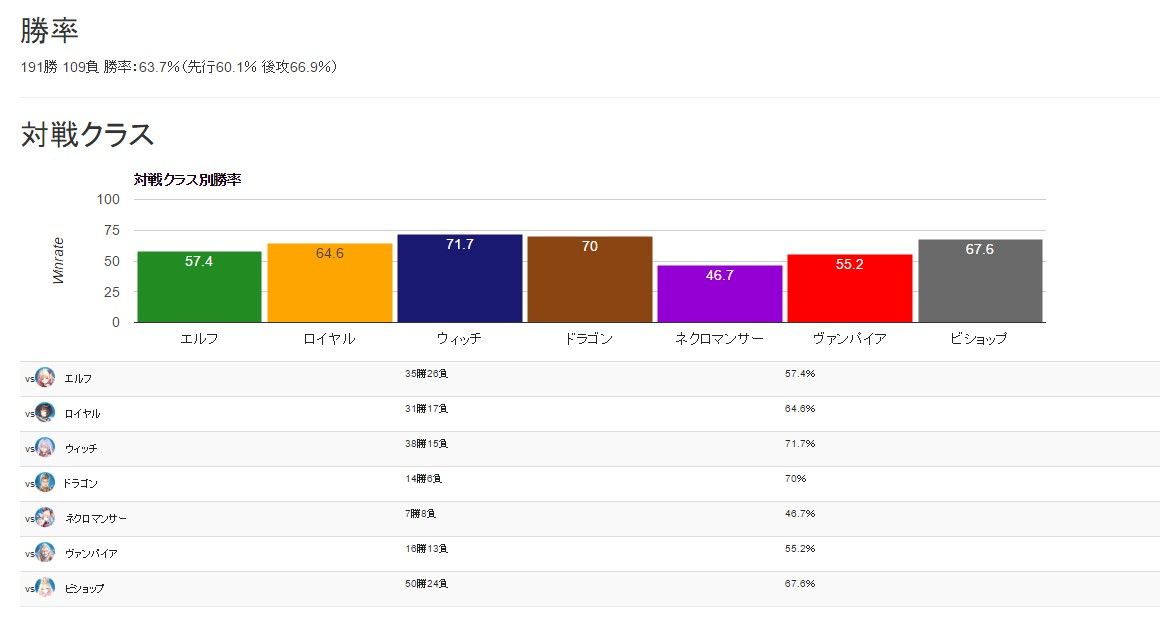Click the 対戦クラス heading

[87, 135]
